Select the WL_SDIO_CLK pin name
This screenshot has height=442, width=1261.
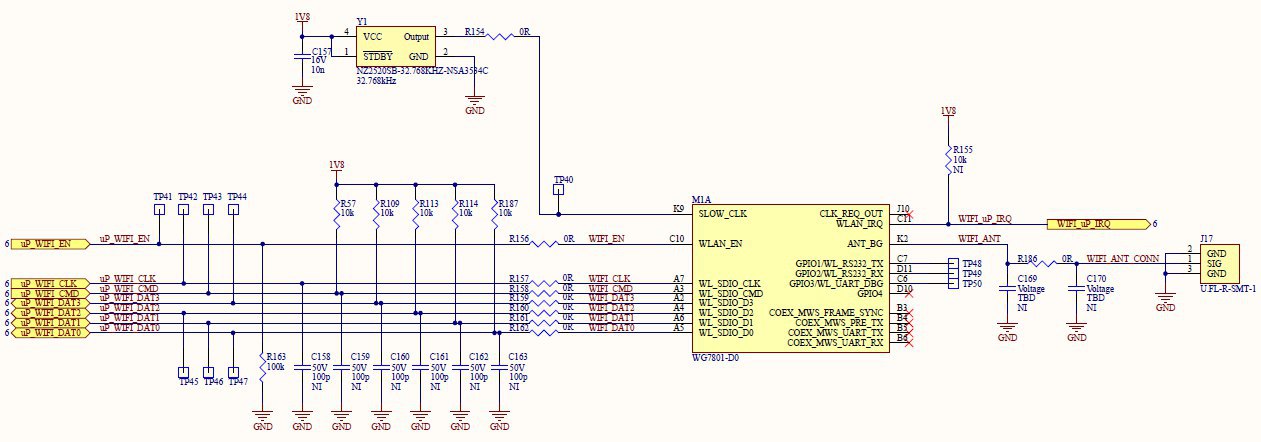[730, 283]
